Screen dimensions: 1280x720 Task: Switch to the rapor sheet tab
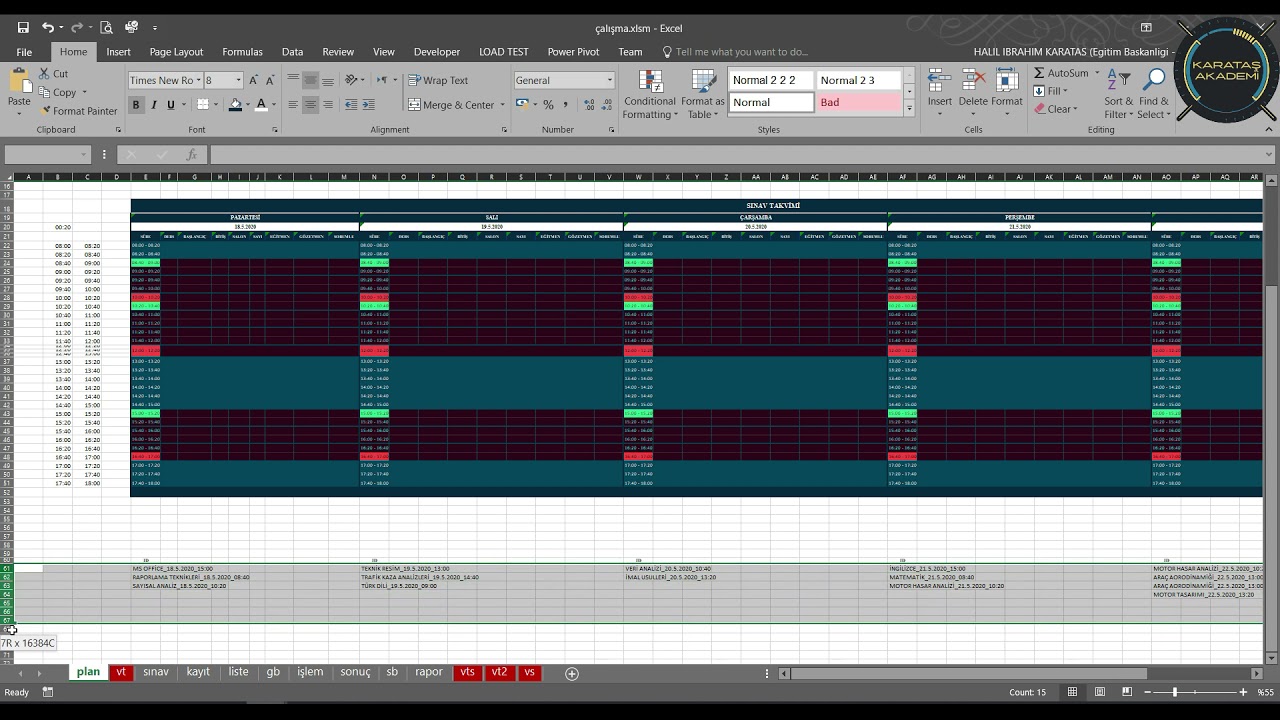pos(429,672)
